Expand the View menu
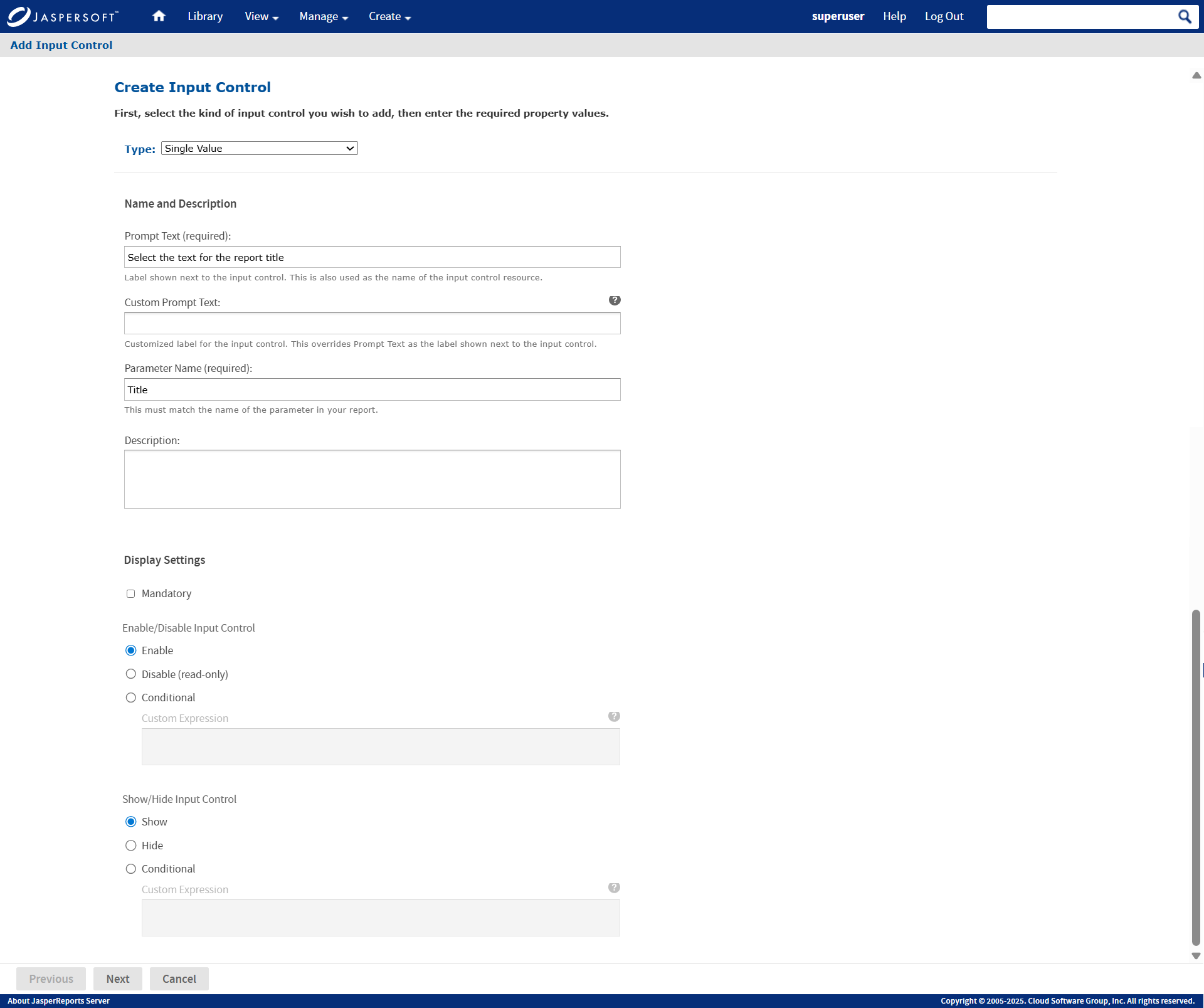Image resolution: width=1204 pixels, height=1008 pixels. click(261, 16)
